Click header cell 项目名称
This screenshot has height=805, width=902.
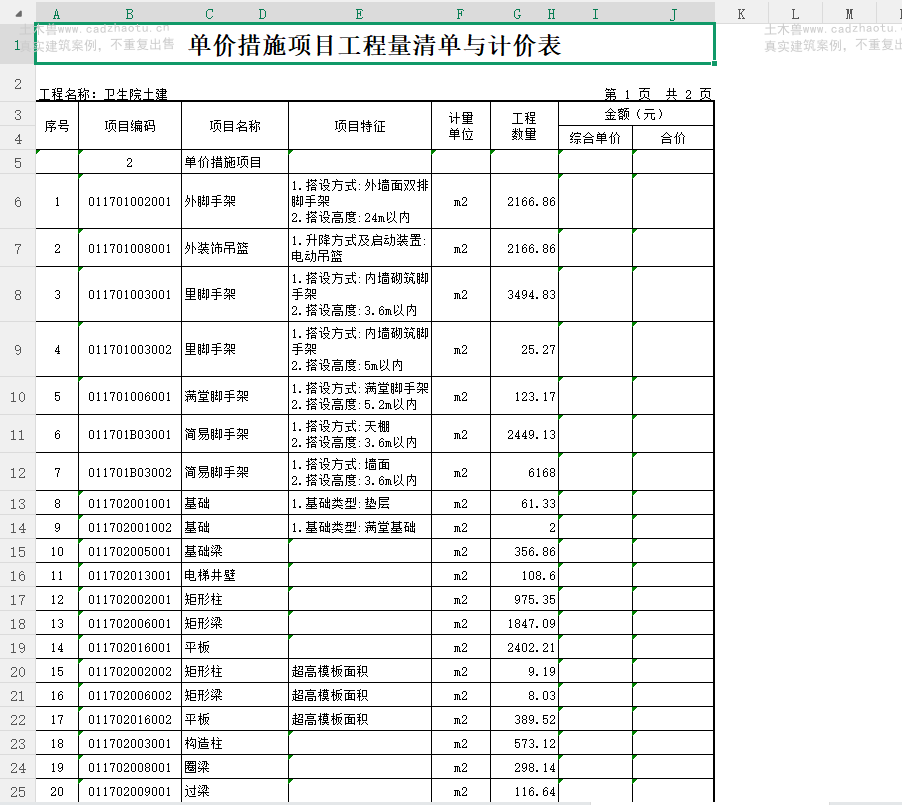[235, 126]
